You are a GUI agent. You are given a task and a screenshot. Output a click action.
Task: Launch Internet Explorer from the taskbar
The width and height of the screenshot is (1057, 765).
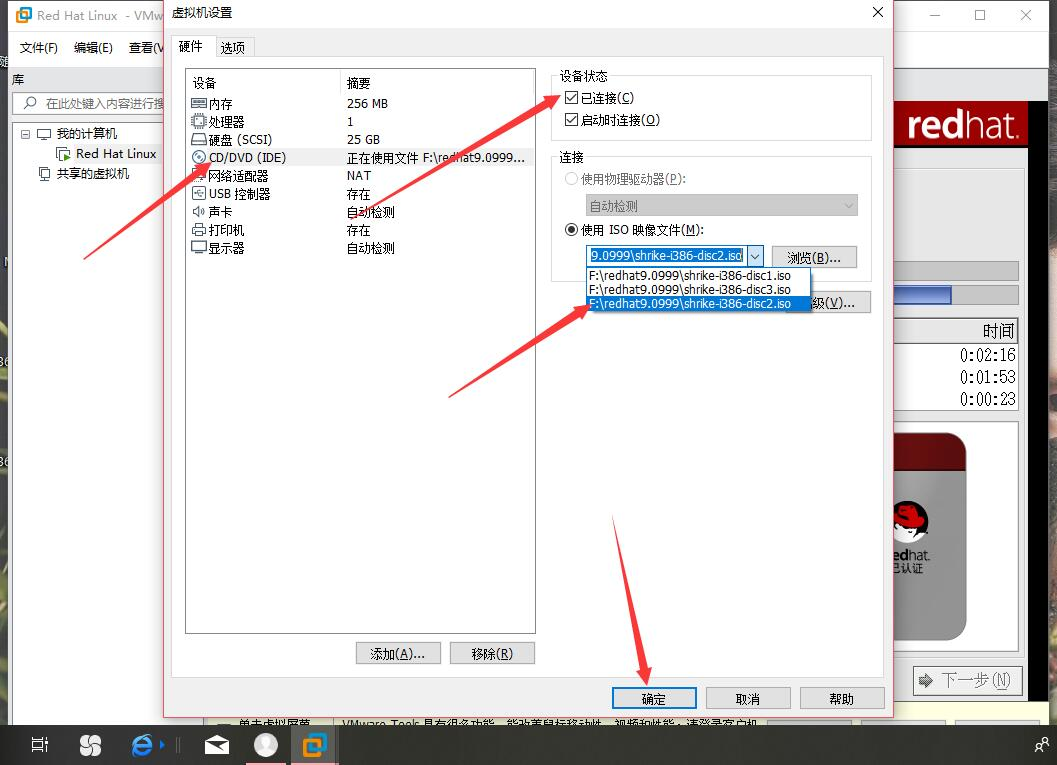point(142,745)
